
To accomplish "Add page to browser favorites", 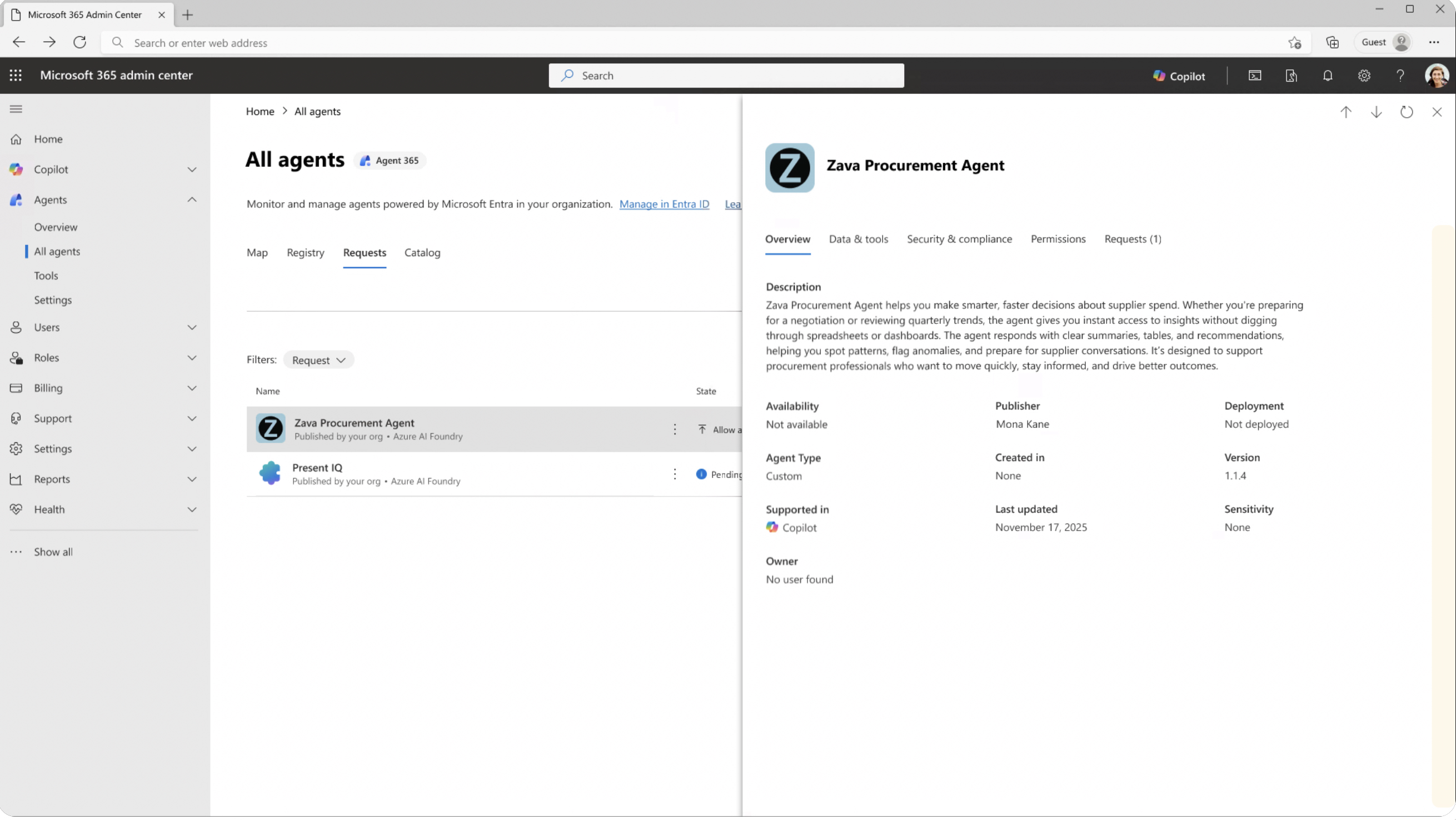I will 1295,42.
